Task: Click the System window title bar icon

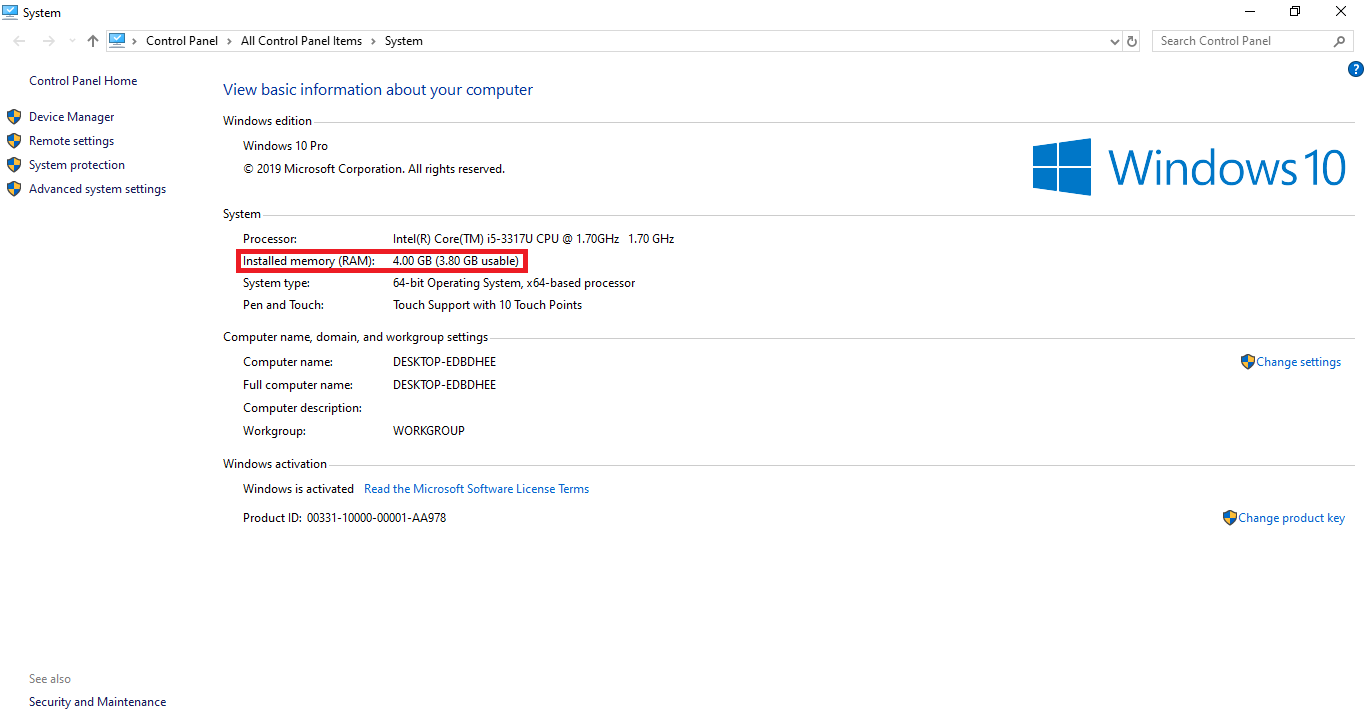Action: (x=11, y=12)
